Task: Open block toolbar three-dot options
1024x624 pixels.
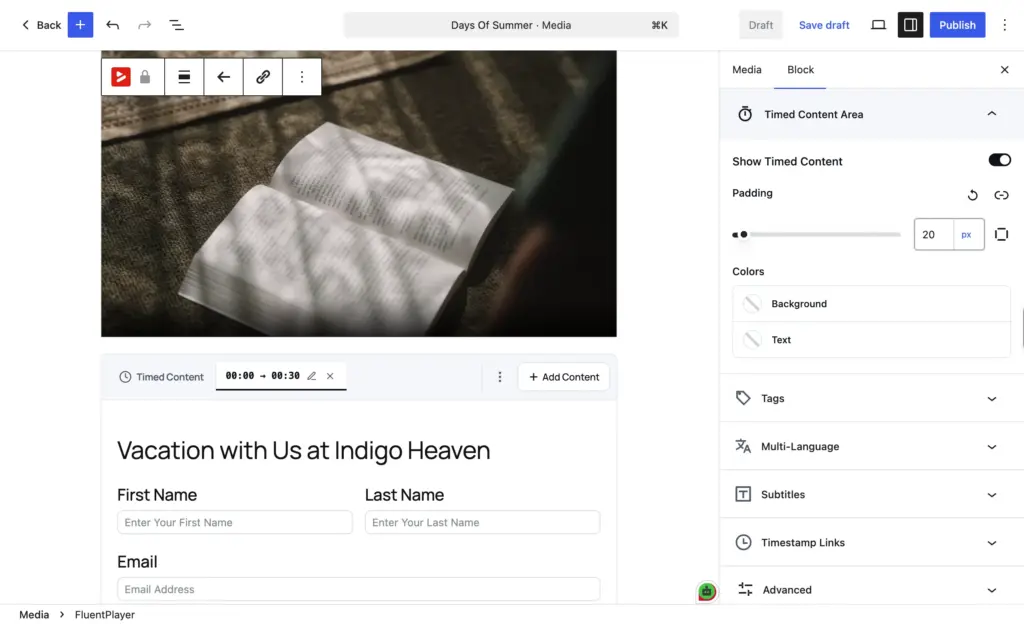Action: pyautogui.click(x=302, y=77)
